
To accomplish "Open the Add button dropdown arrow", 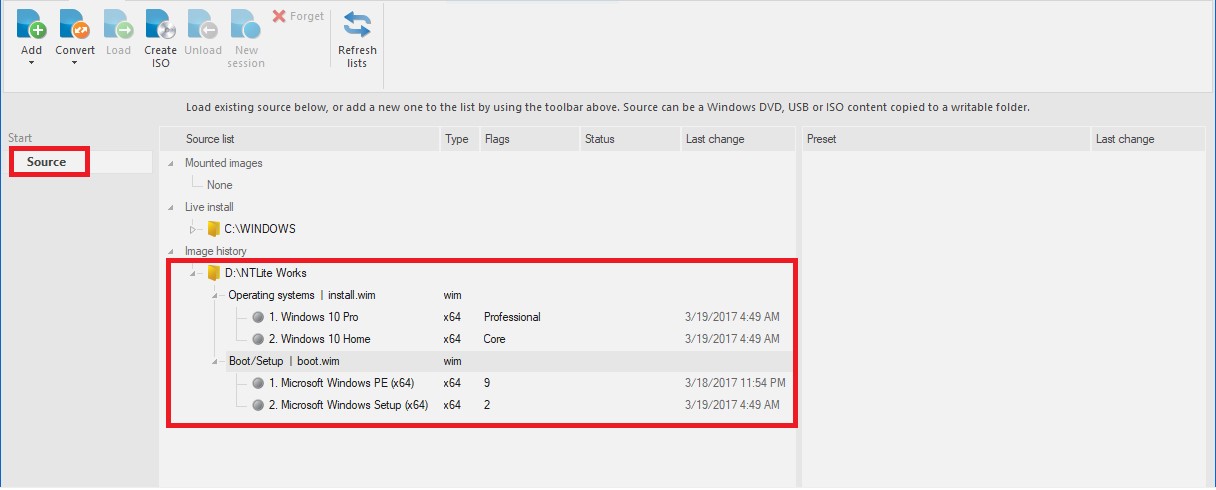I will (x=31, y=63).
